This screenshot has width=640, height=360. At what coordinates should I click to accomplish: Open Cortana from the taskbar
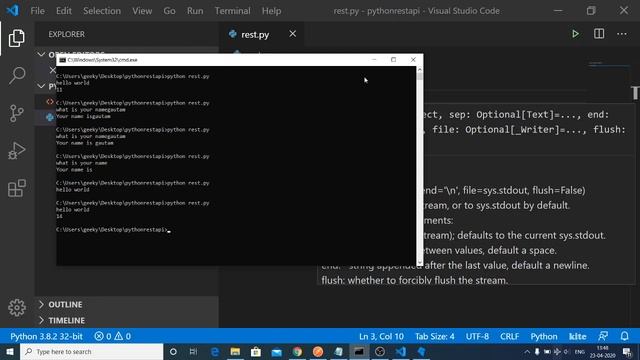tap(173, 351)
